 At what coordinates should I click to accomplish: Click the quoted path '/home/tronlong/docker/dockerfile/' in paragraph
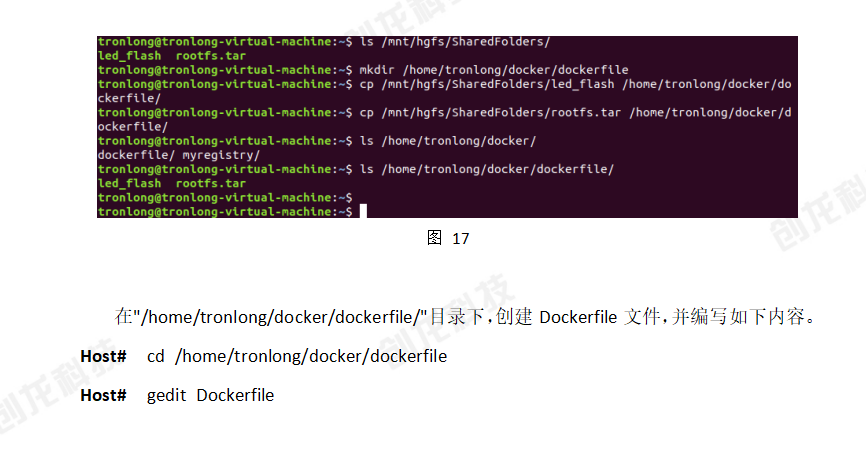[281, 317]
